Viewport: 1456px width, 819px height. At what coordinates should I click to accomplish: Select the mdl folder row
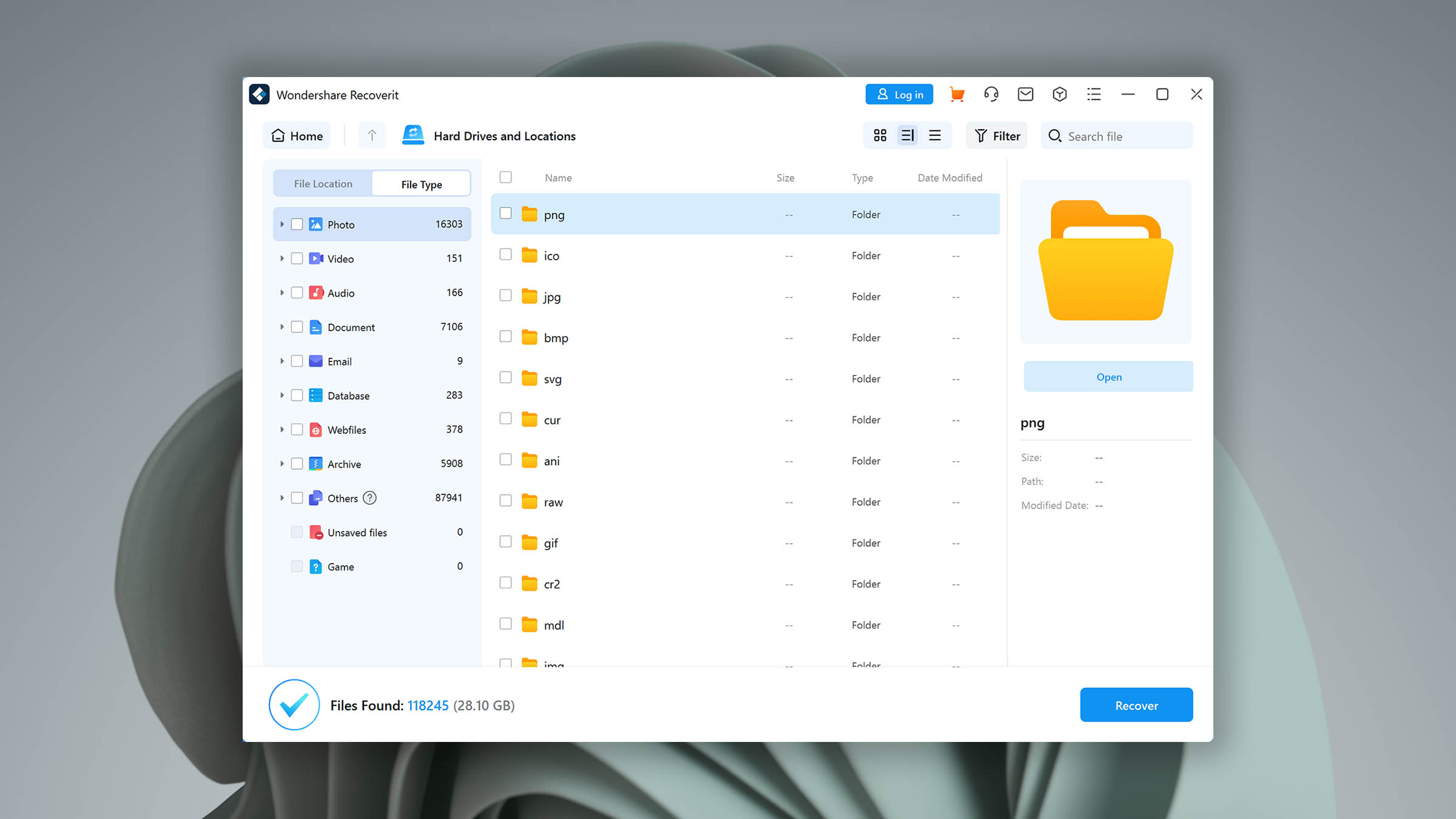(x=745, y=625)
